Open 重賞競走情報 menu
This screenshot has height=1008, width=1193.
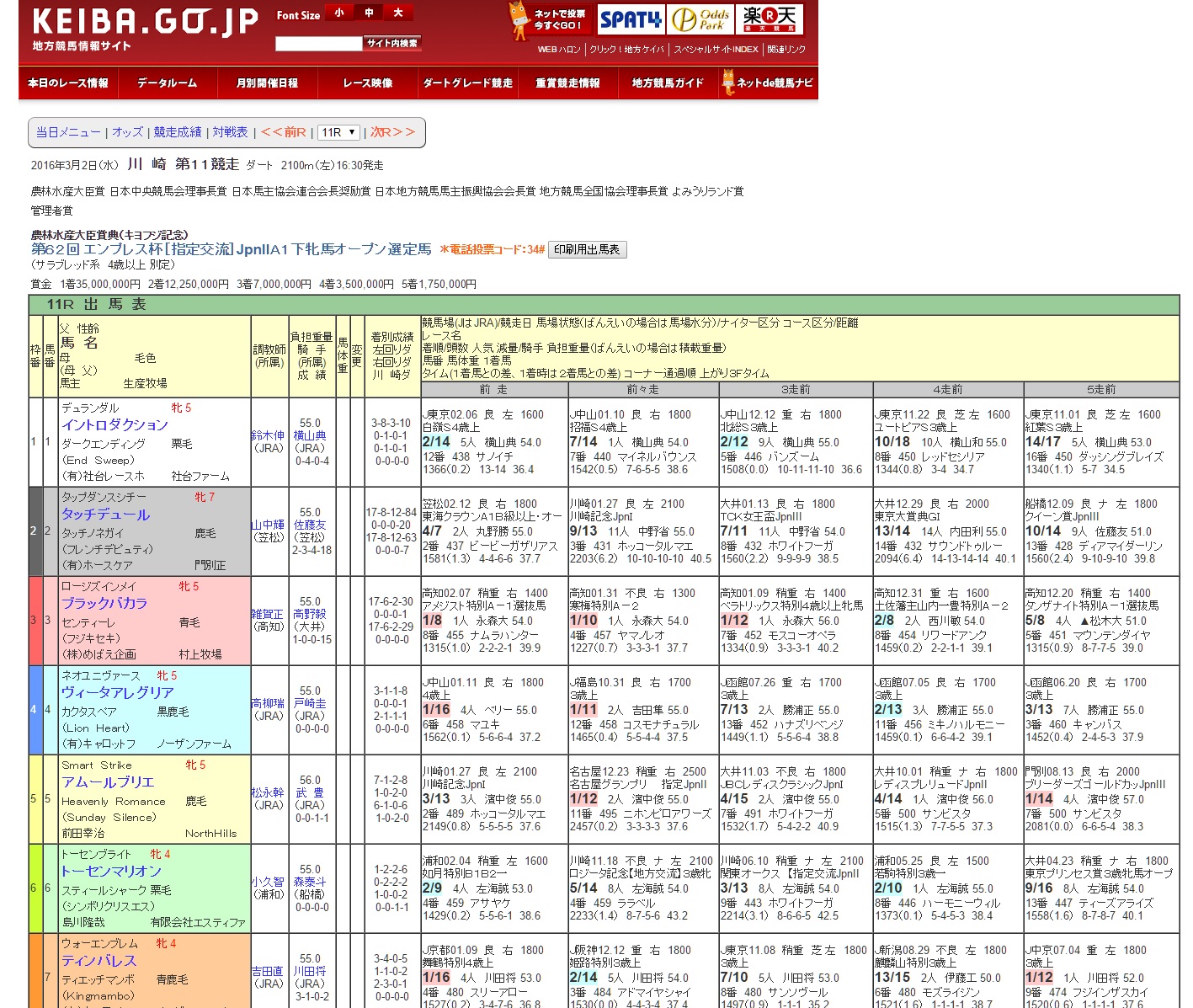click(567, 83)
